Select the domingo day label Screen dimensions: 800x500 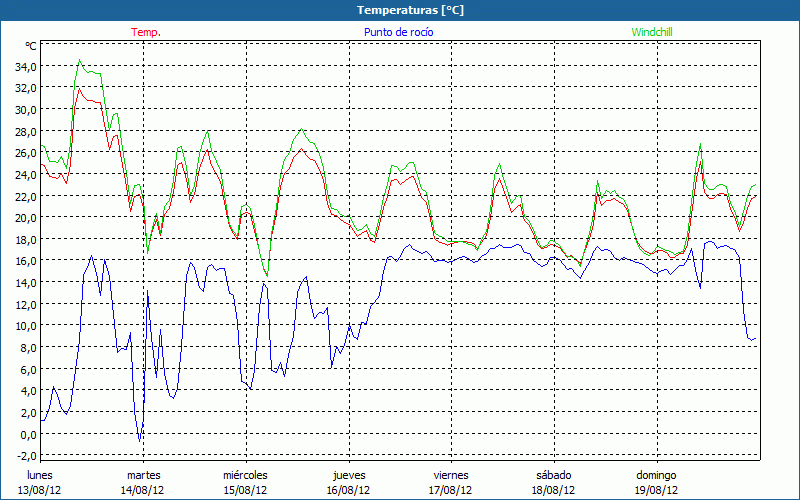coord(656,475)
